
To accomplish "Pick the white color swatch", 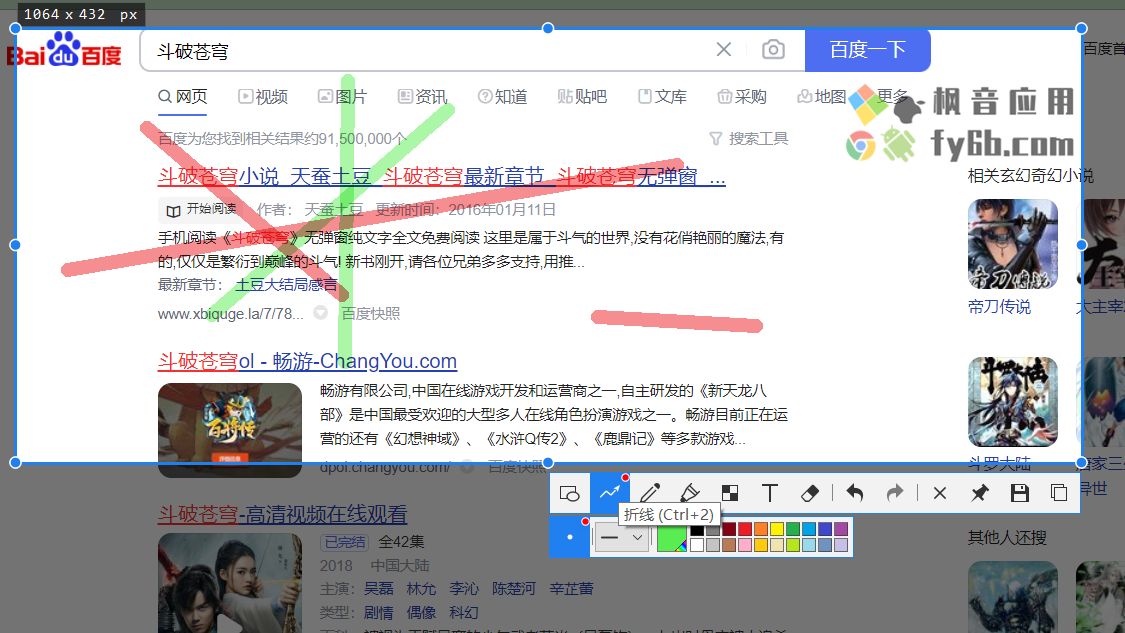I will click(x=697, y=545).
